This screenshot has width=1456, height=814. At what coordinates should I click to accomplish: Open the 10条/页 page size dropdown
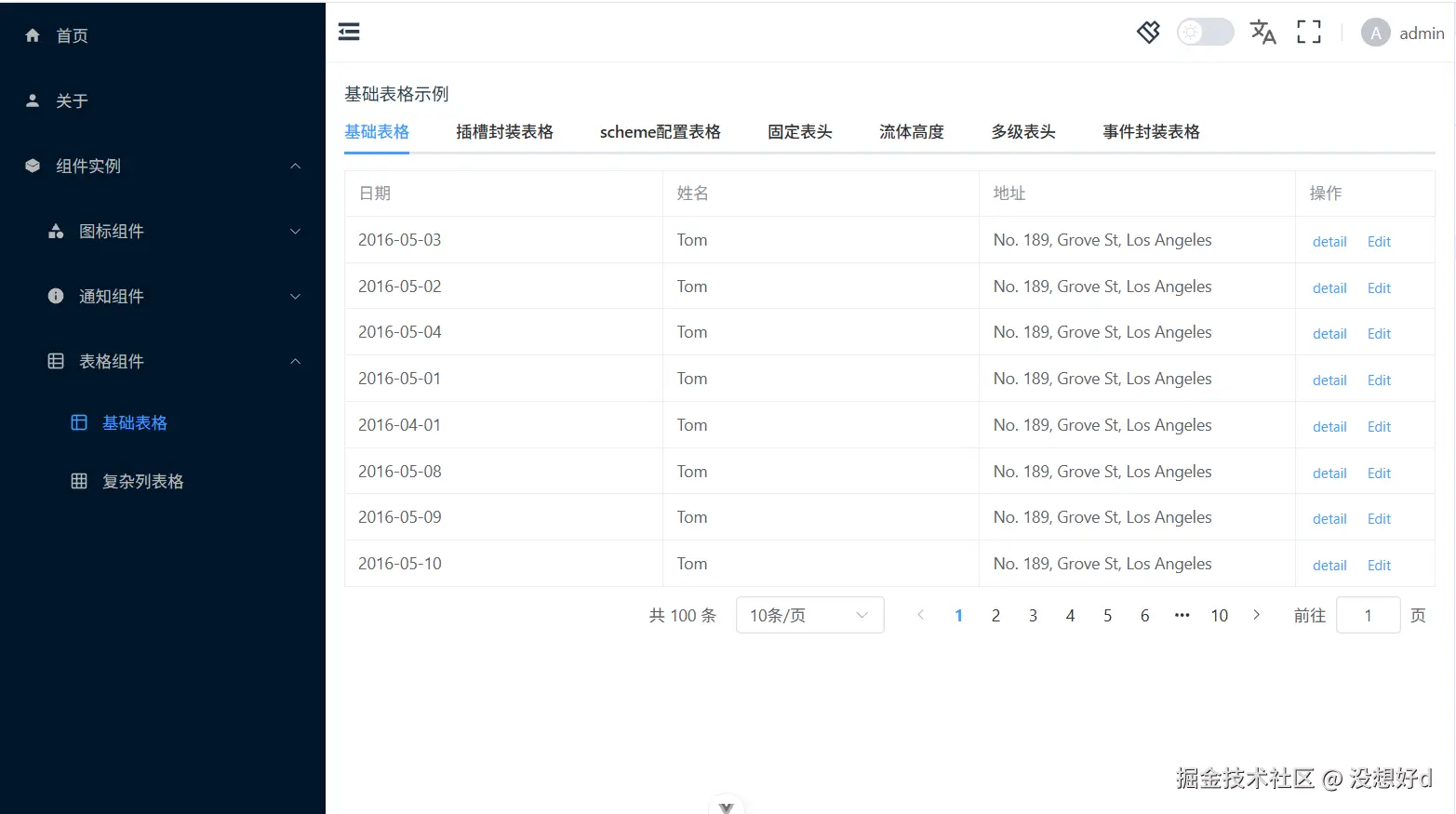click(809, 615)
